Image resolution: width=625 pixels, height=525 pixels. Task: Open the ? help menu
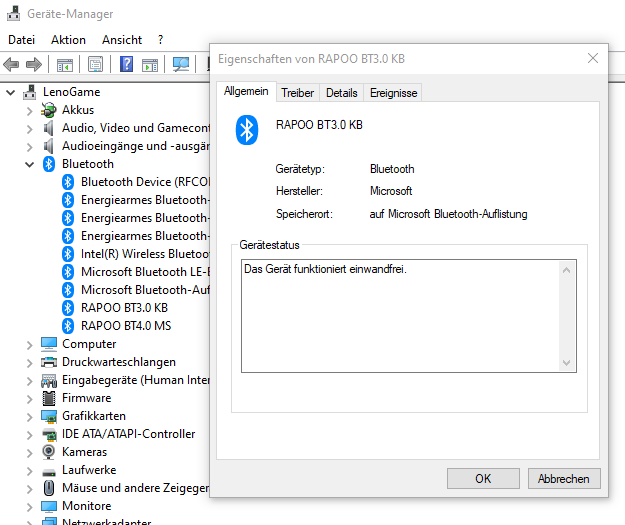[160, 40]
